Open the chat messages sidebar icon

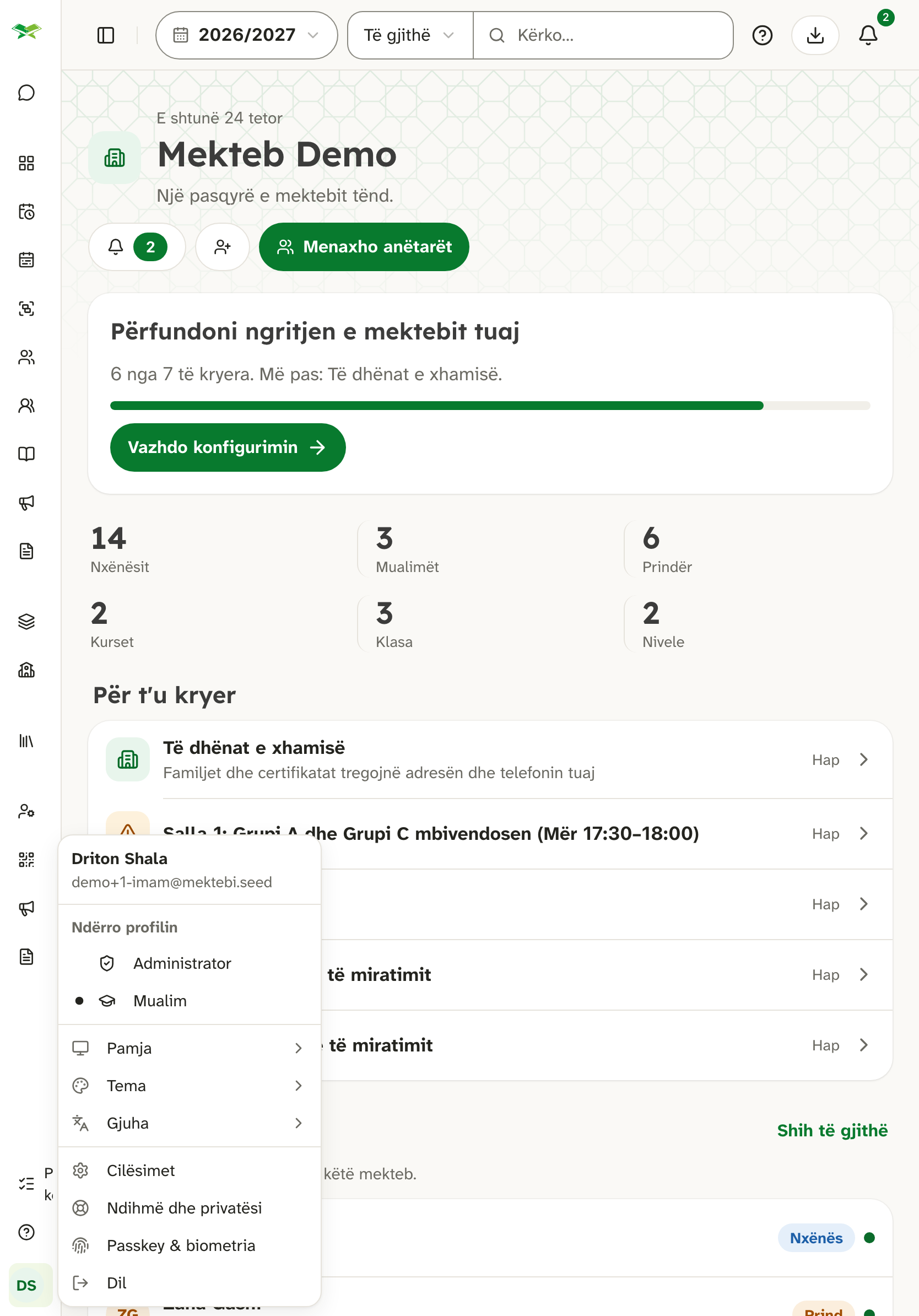26,93
